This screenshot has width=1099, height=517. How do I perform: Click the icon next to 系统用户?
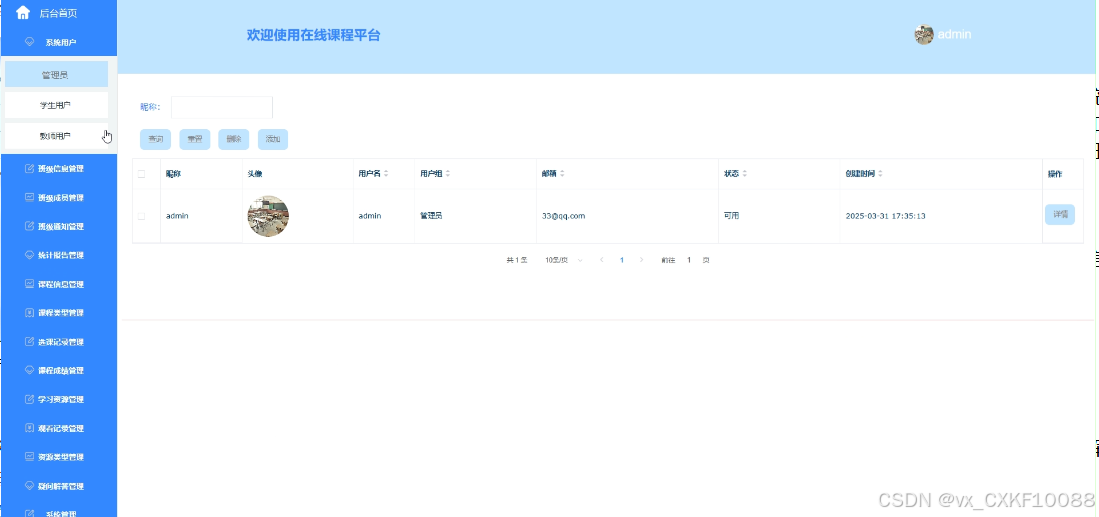click(x=29, y=42)
